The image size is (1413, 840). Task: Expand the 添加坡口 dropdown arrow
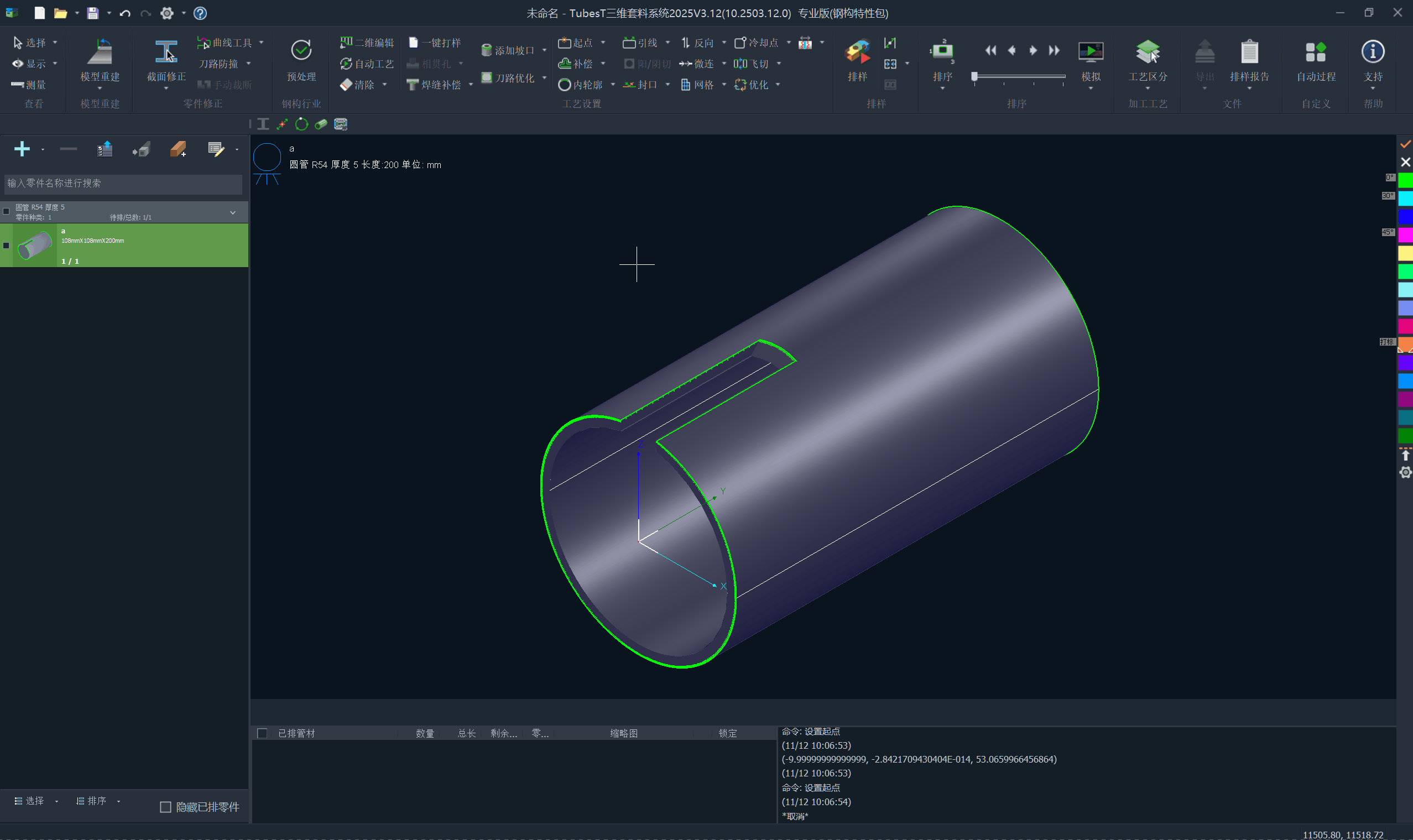(544, 50)
